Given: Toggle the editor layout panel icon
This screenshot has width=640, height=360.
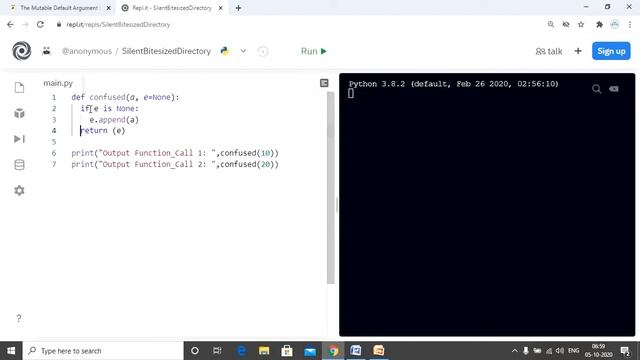Looking at the screenshot, I should click(x=324, y=83).
